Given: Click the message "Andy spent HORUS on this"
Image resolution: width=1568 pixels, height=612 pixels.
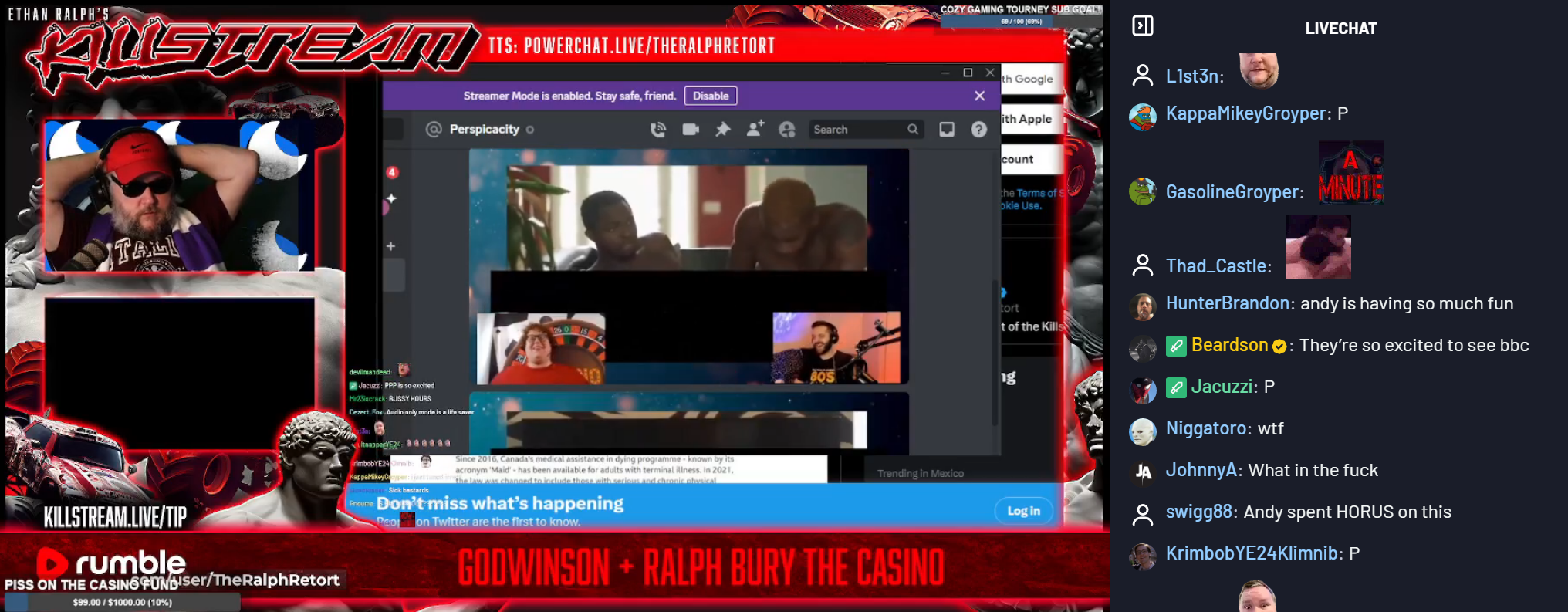Looking at the screenshot, I should pyautogui.click(x=1347, y=512).
